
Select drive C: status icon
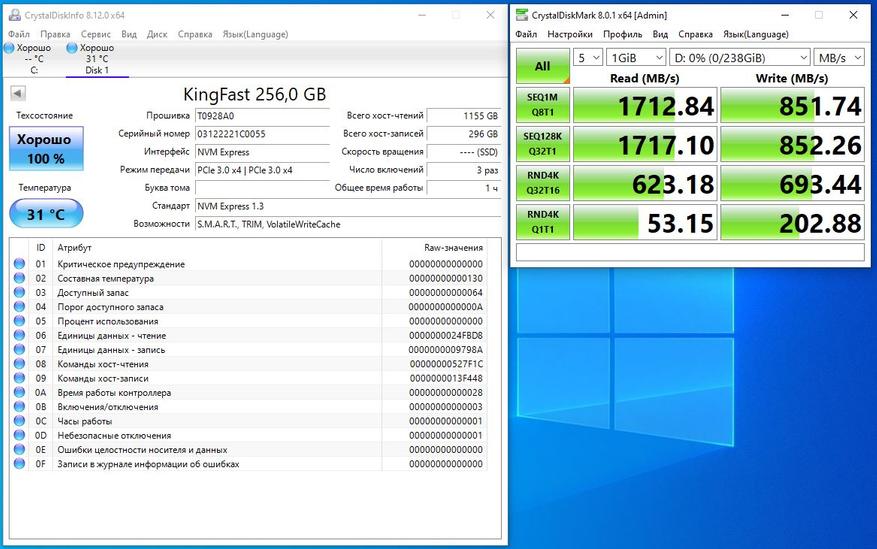pyautogui.click(x=10, y=48)
